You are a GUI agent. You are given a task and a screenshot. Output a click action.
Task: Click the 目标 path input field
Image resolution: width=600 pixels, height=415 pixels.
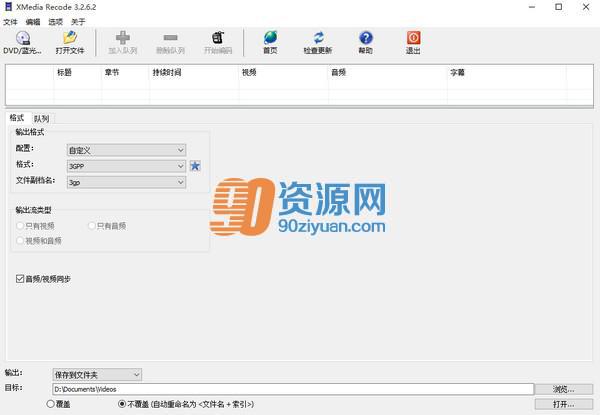pos(293,389)
